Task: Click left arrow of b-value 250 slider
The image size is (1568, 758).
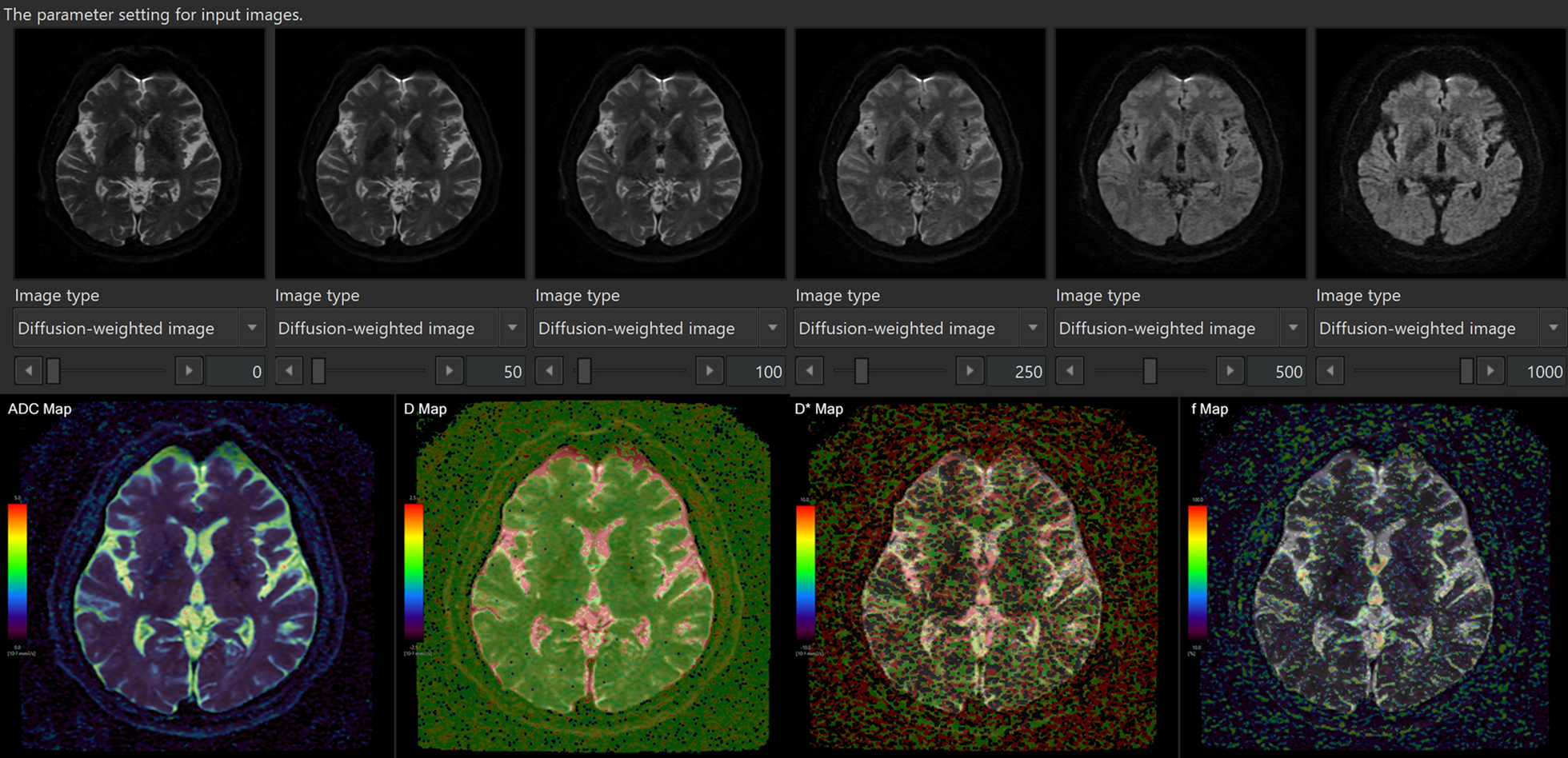Action: (810, 371)
